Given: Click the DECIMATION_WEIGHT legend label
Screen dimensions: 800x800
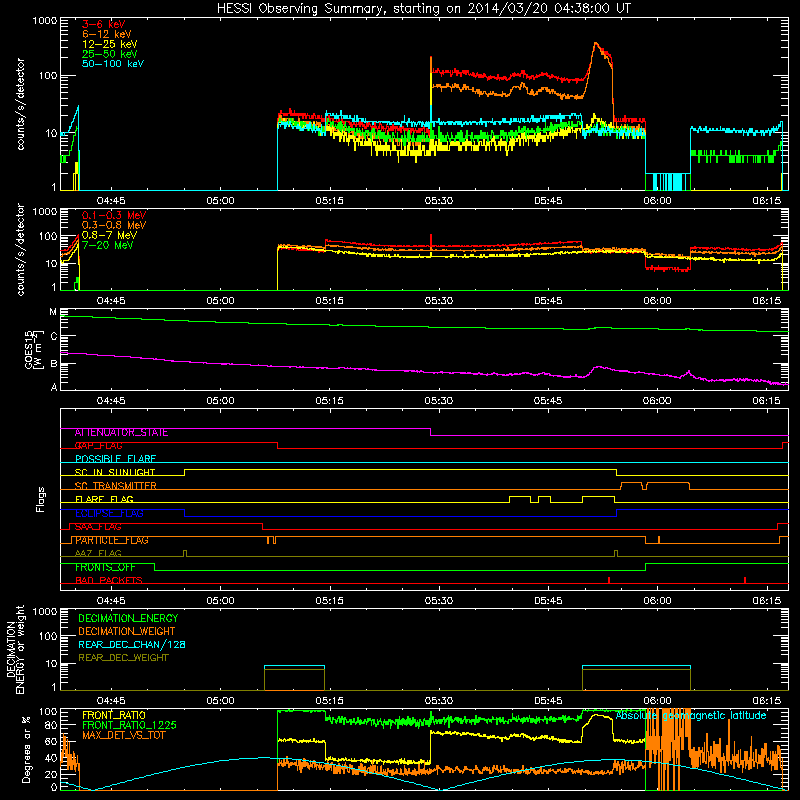Looking at the screenshot, I should click(127, 632).
